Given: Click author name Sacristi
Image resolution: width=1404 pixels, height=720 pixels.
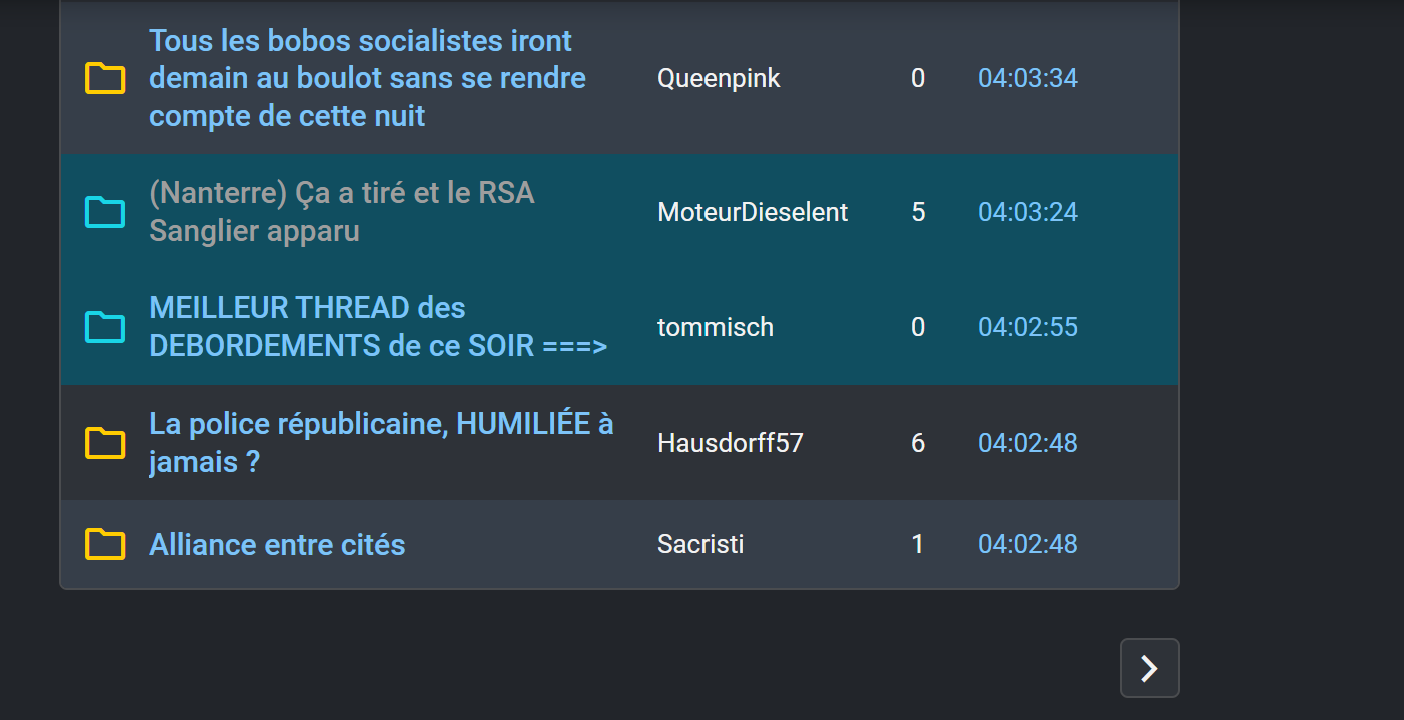Looking at the screenshot, I should (x=700, y=544).
